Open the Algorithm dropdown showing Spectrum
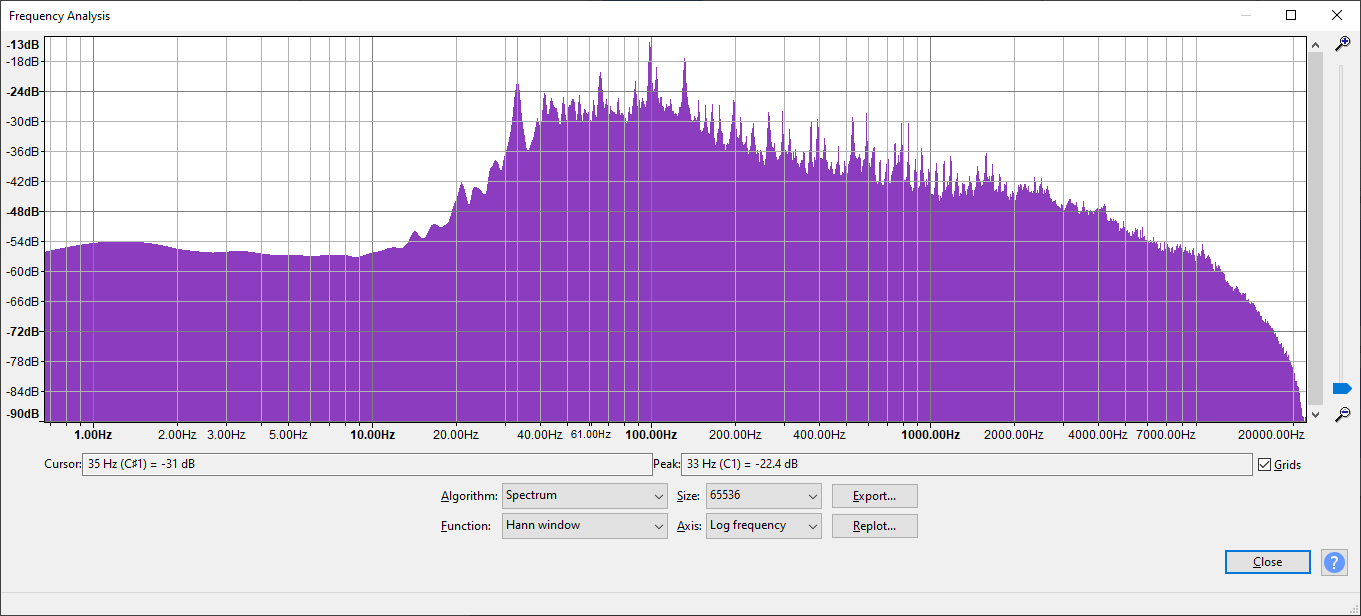 584,496
